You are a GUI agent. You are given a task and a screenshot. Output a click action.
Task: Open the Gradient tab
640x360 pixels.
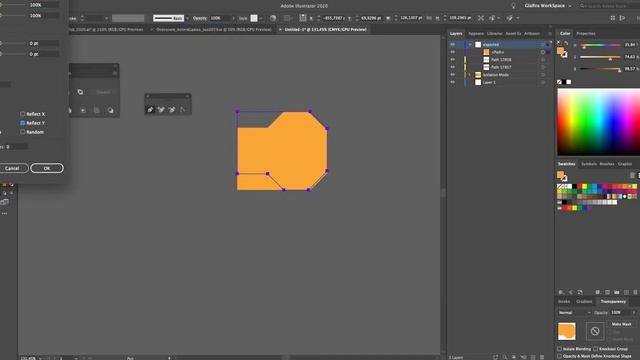[x=584, y=301]
